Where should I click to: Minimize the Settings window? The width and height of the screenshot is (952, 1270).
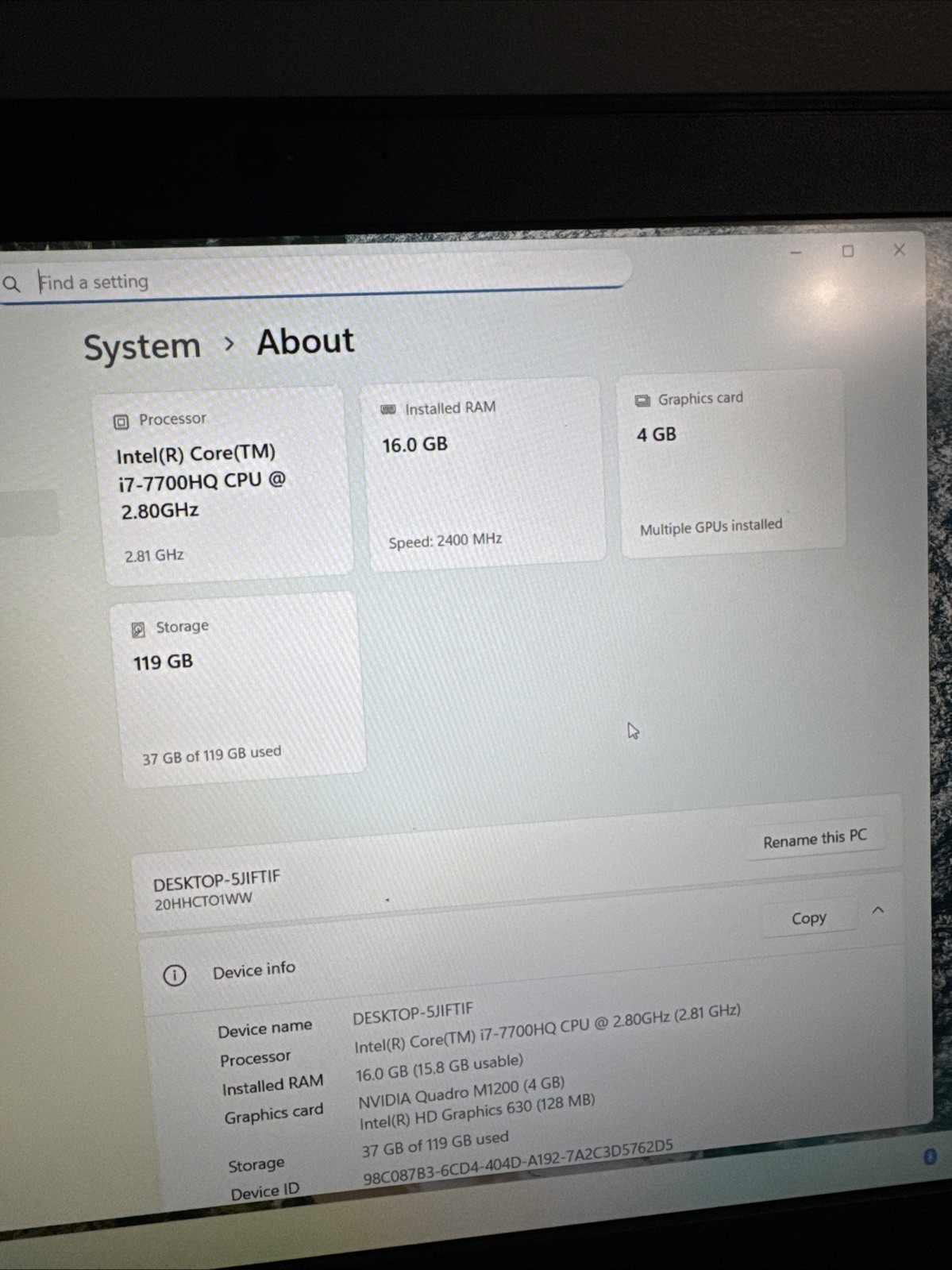click(x=796, y=253)
